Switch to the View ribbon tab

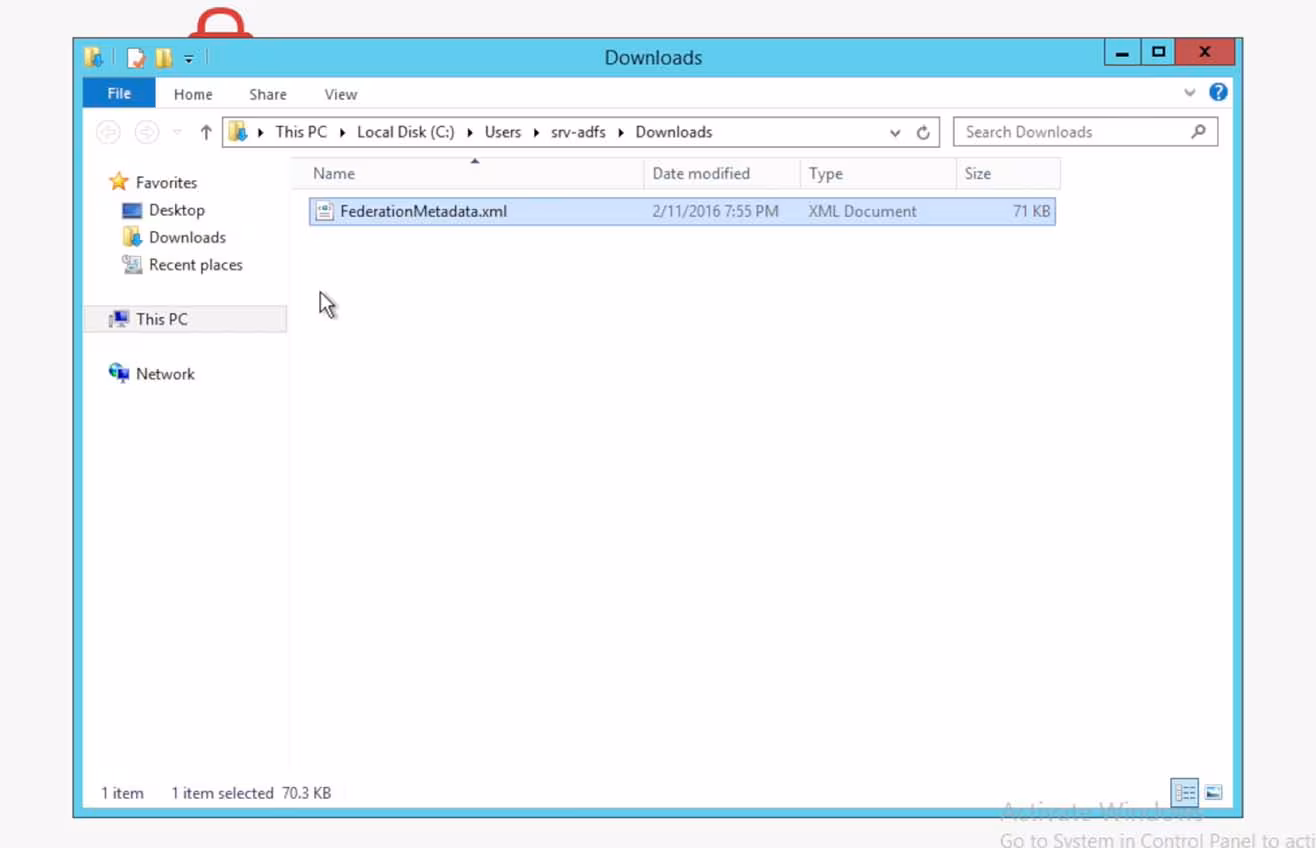[340, 93]
